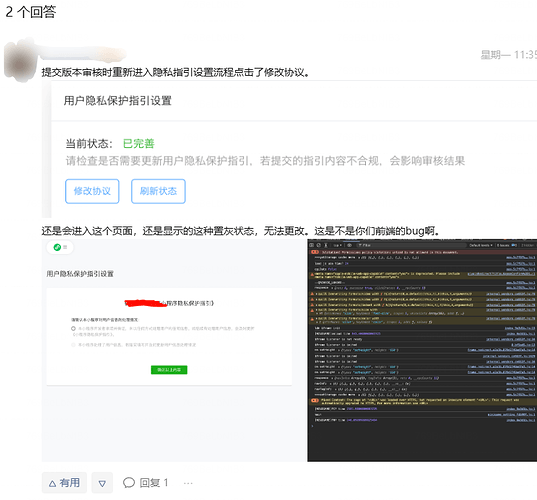Open the console screenshot thumbnail

[x=422, y=350]
